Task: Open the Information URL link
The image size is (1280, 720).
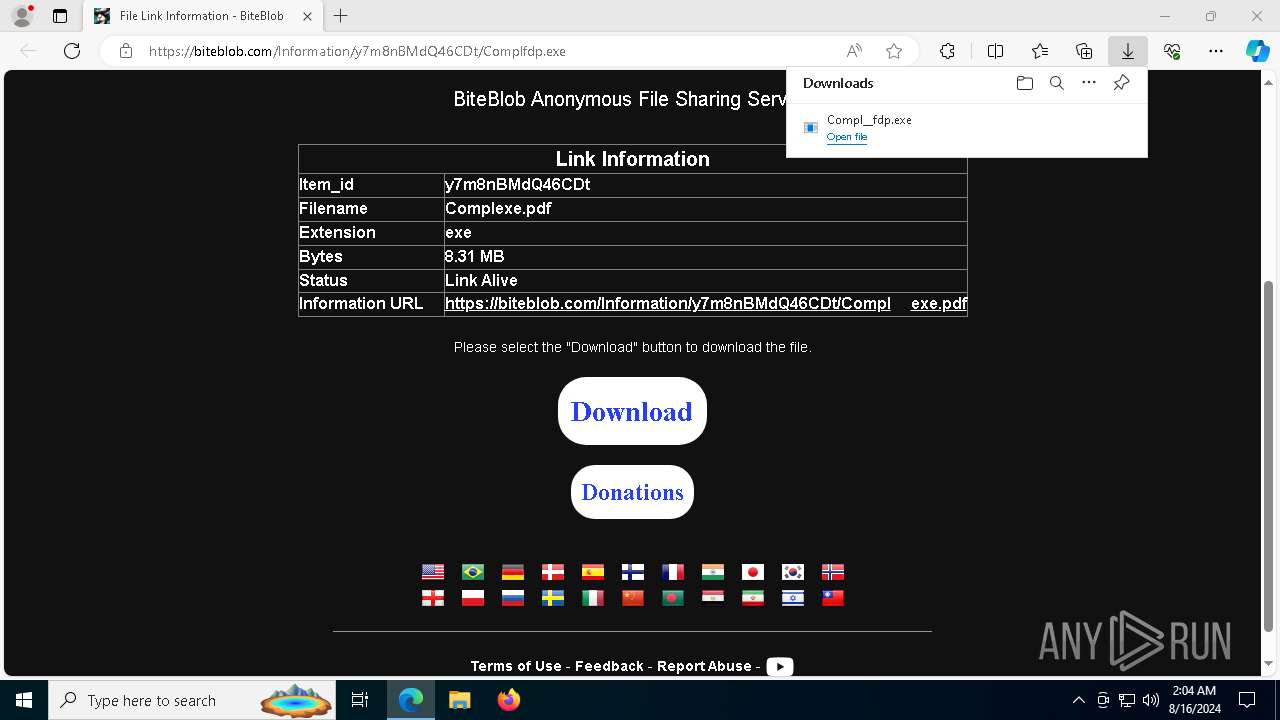Action: pyautogui.click(x=706, y=304)
